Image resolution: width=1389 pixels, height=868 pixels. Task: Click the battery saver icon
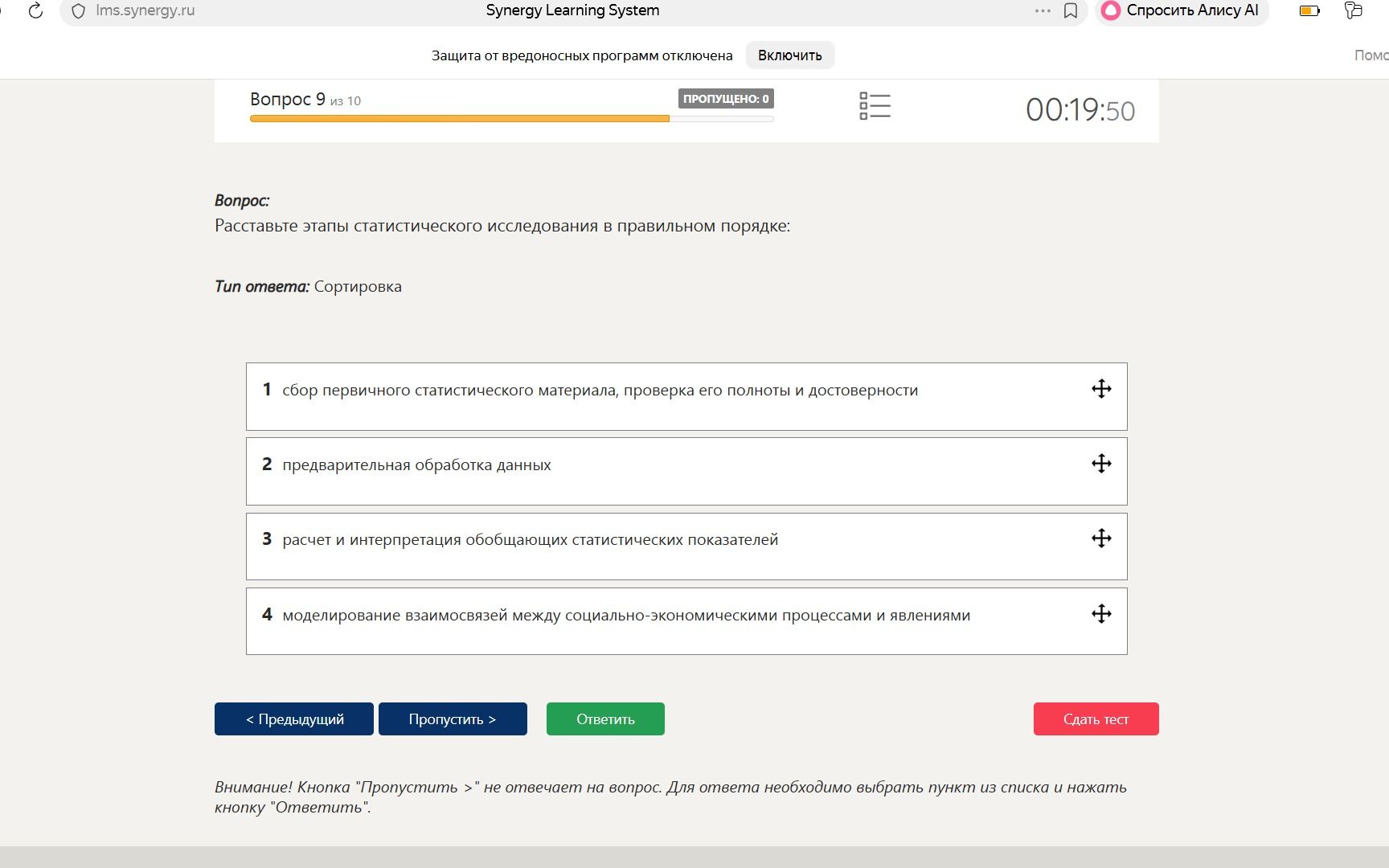(1309, 11)
